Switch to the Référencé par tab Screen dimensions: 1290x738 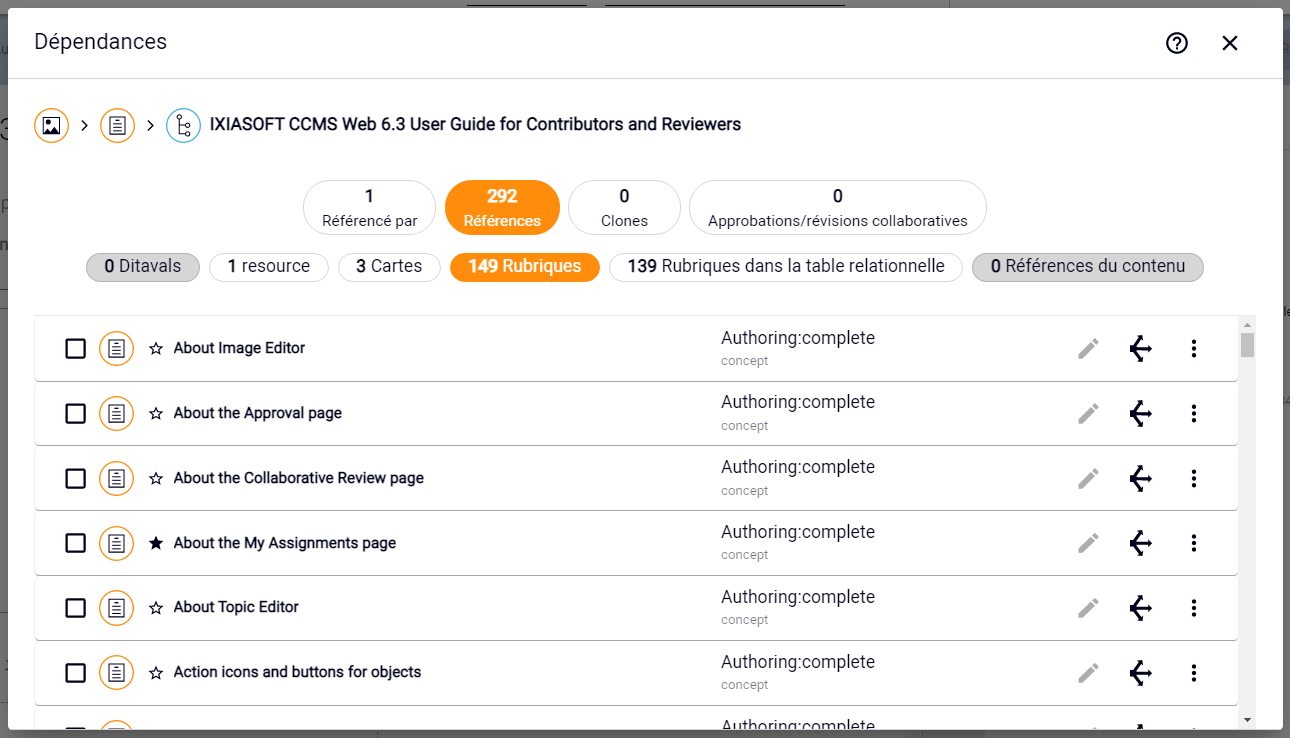369,207
